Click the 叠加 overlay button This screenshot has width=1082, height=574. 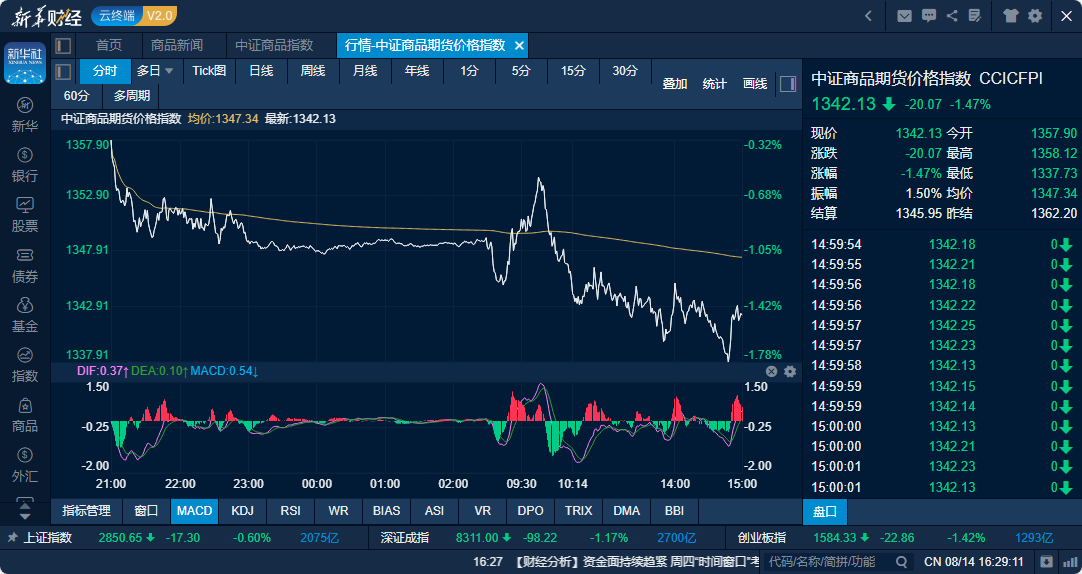pos(675,84)
